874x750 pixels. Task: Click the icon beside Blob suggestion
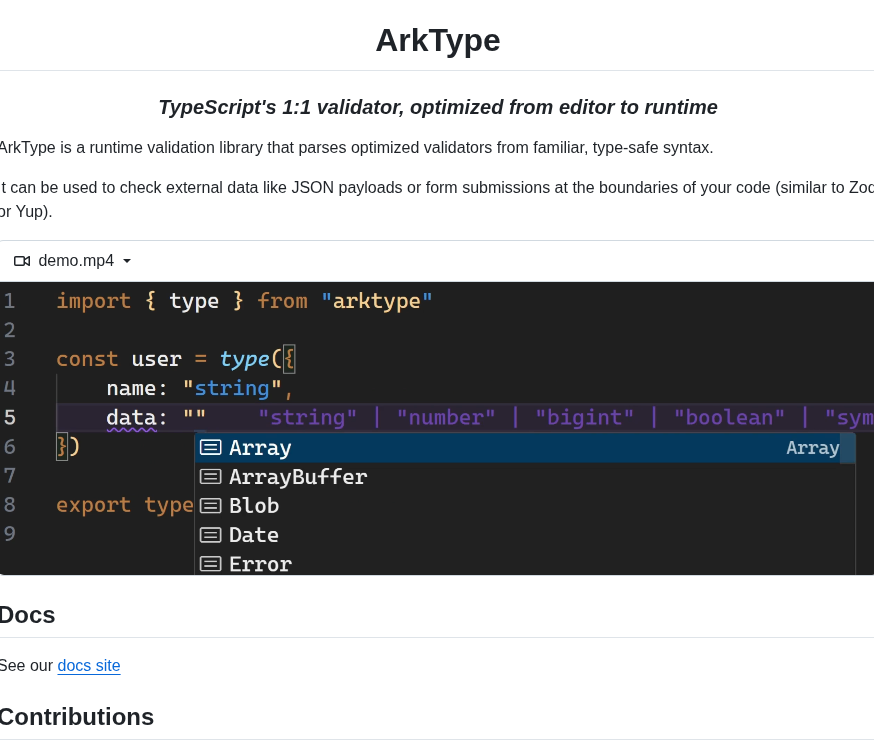point(211,505)
